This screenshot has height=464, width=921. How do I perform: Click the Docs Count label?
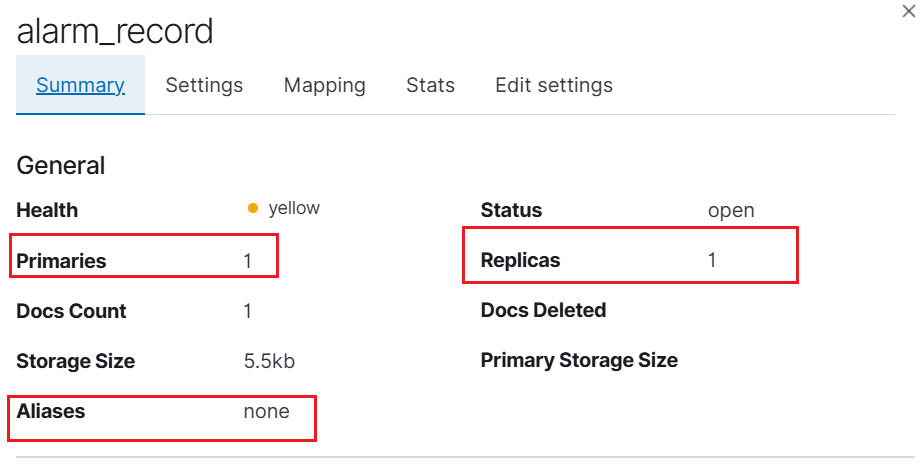[71, 311]
